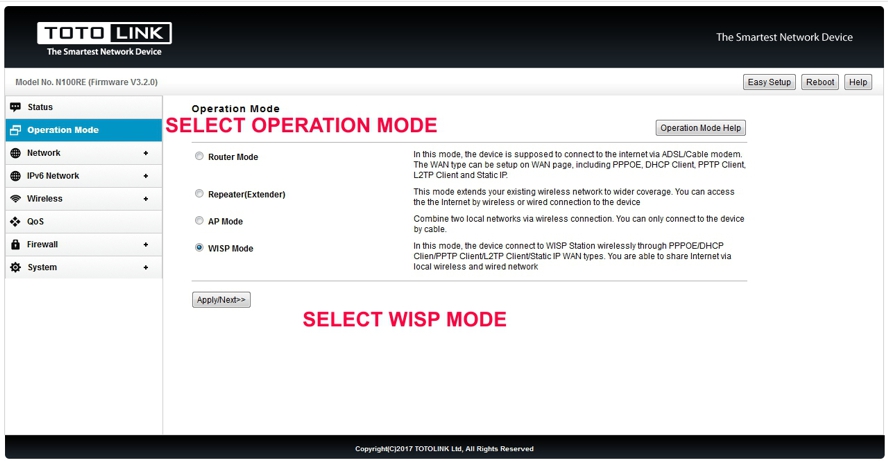This screenshot has width=888, height=461.
Task: Select the Repeater(Extender) radio button
Action: coord(199,194)
